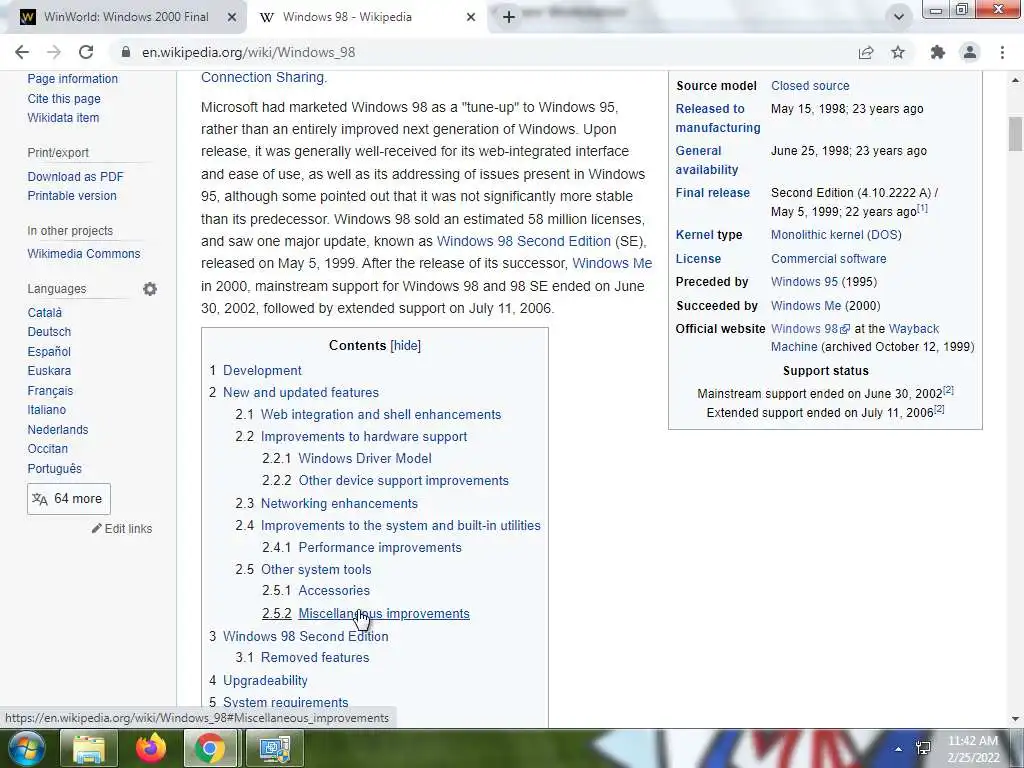Screen dimensions: 1024x768
Task: Switch language to Français
Action: click(x=50, y=391)
